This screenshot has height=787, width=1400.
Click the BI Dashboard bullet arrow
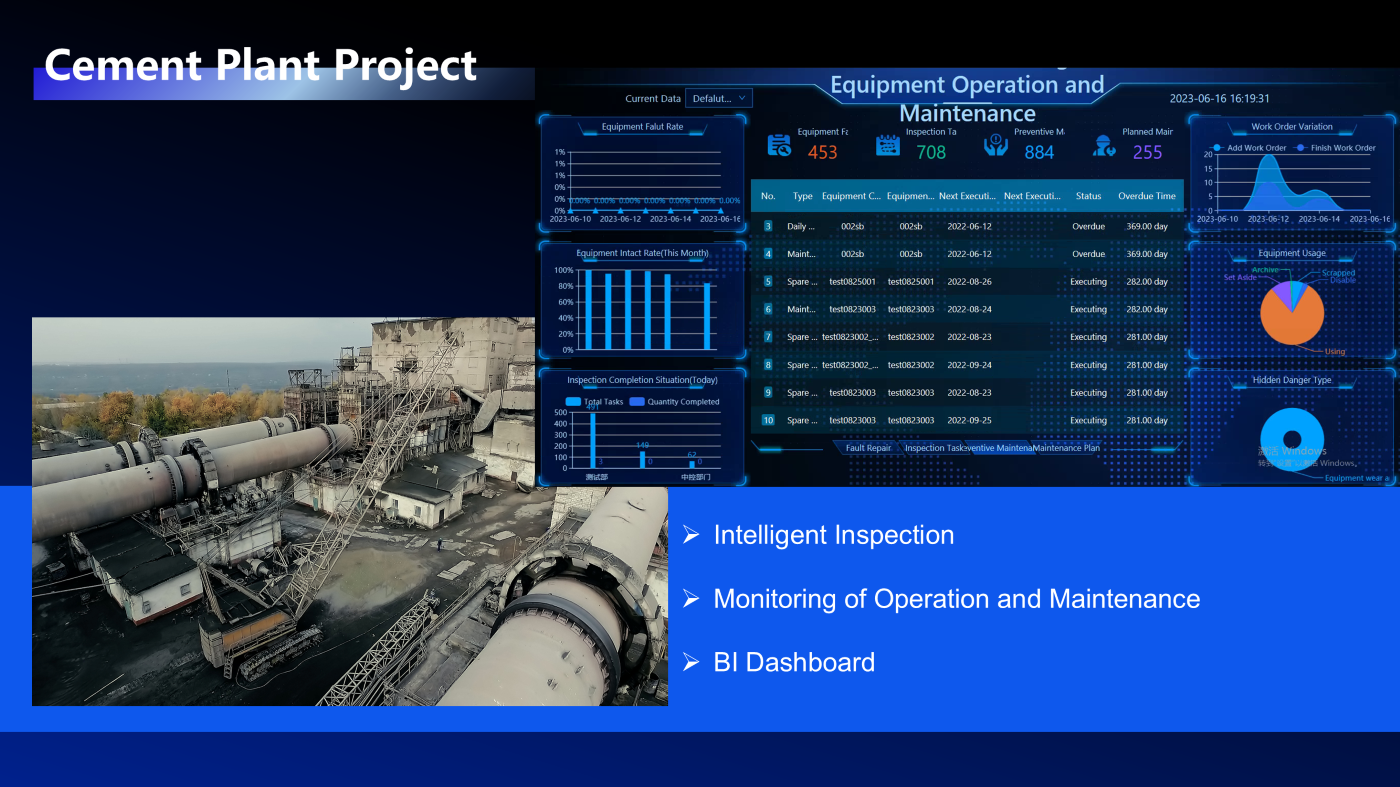690,662
